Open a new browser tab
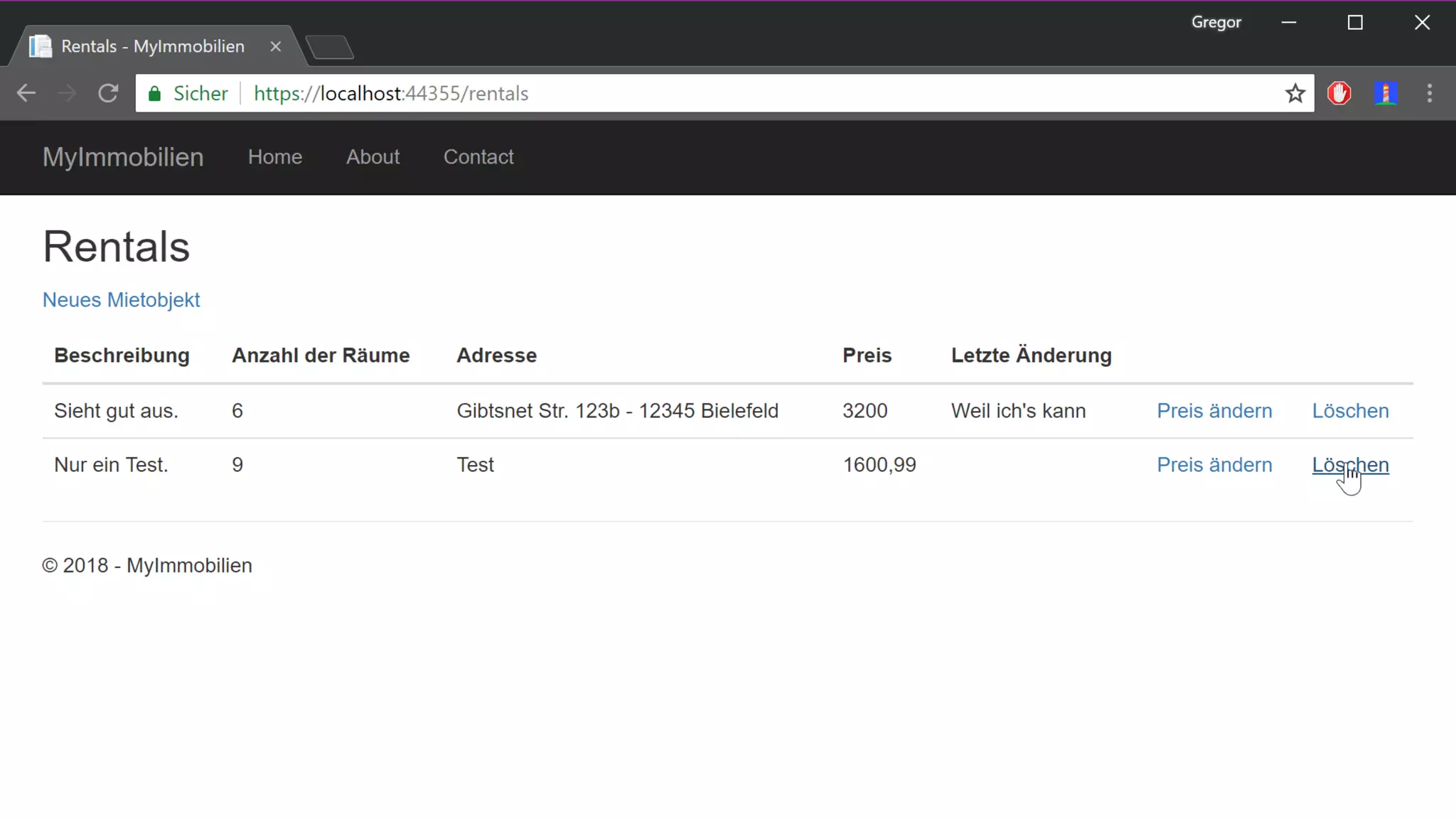 point(330,48)
